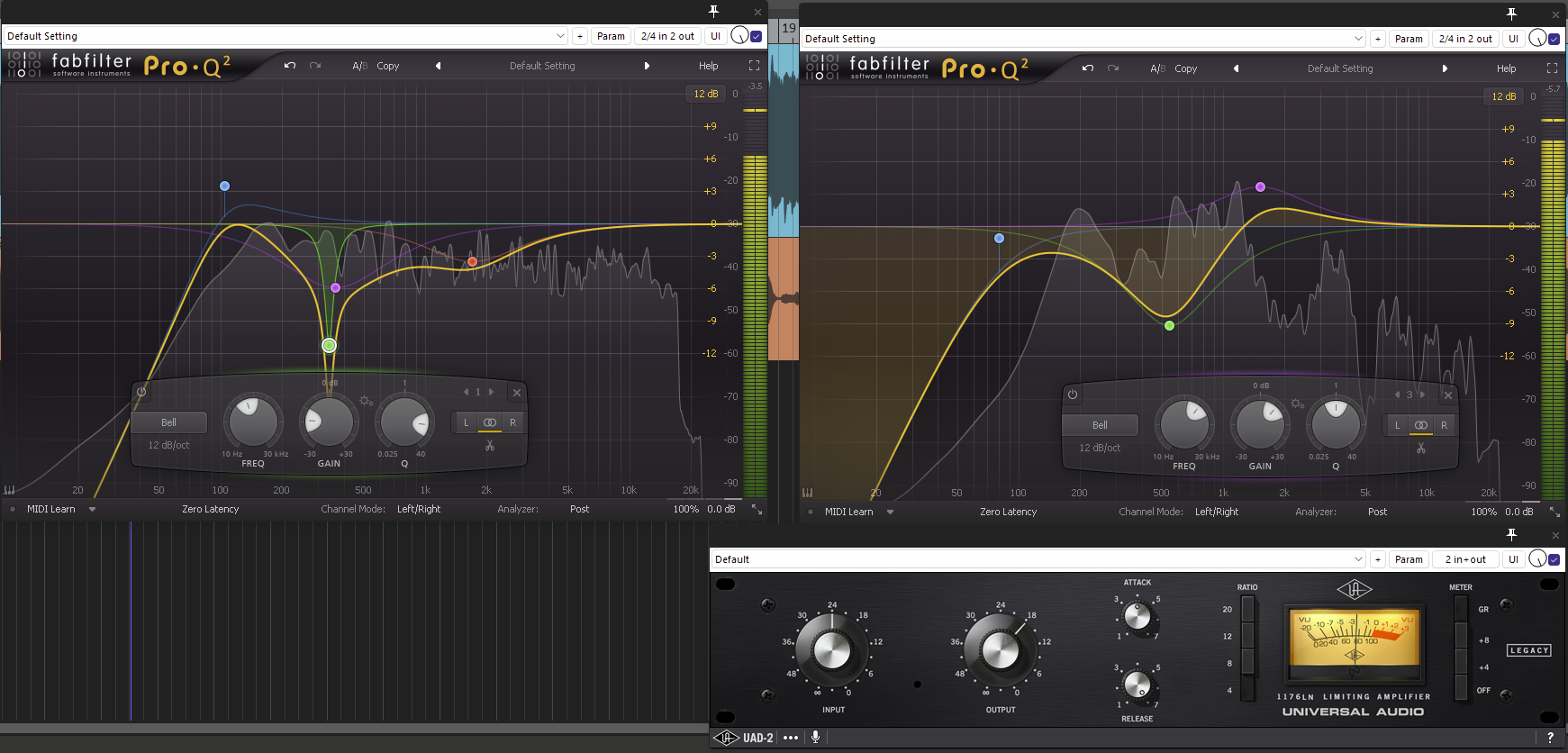1568x753 pixels.
Task: Open 2 in+out routing in UAD window
Action: [x=1465, y=559]
